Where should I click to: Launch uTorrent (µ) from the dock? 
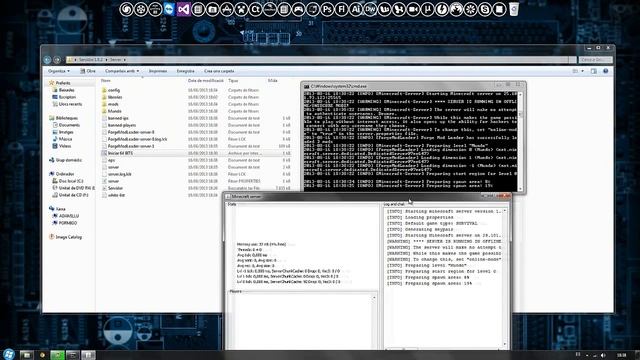(x=427, y=9)
